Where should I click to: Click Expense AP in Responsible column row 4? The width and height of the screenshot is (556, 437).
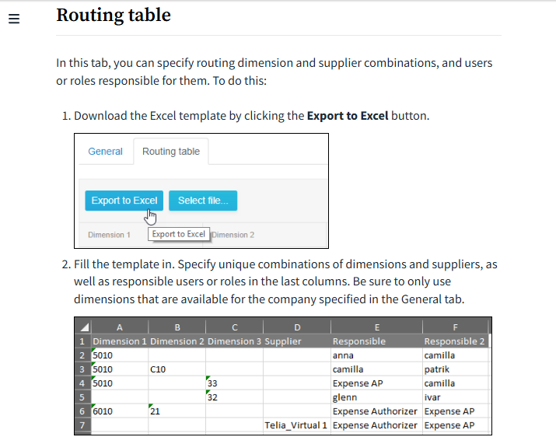click(x=377, y=383)
